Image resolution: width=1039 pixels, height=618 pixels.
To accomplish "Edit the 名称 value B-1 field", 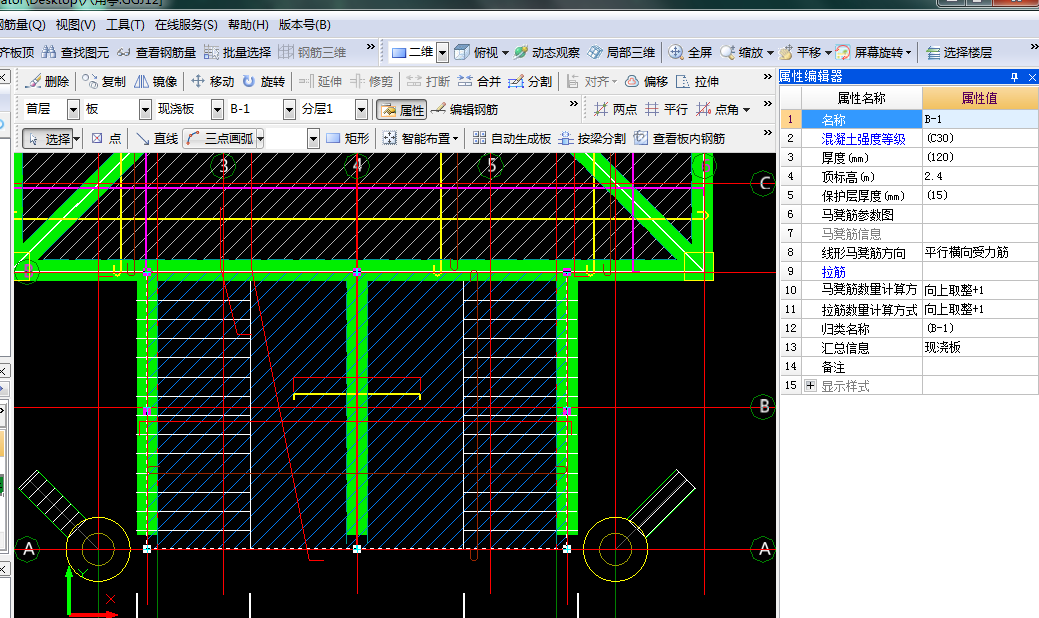I will [980, 119].
